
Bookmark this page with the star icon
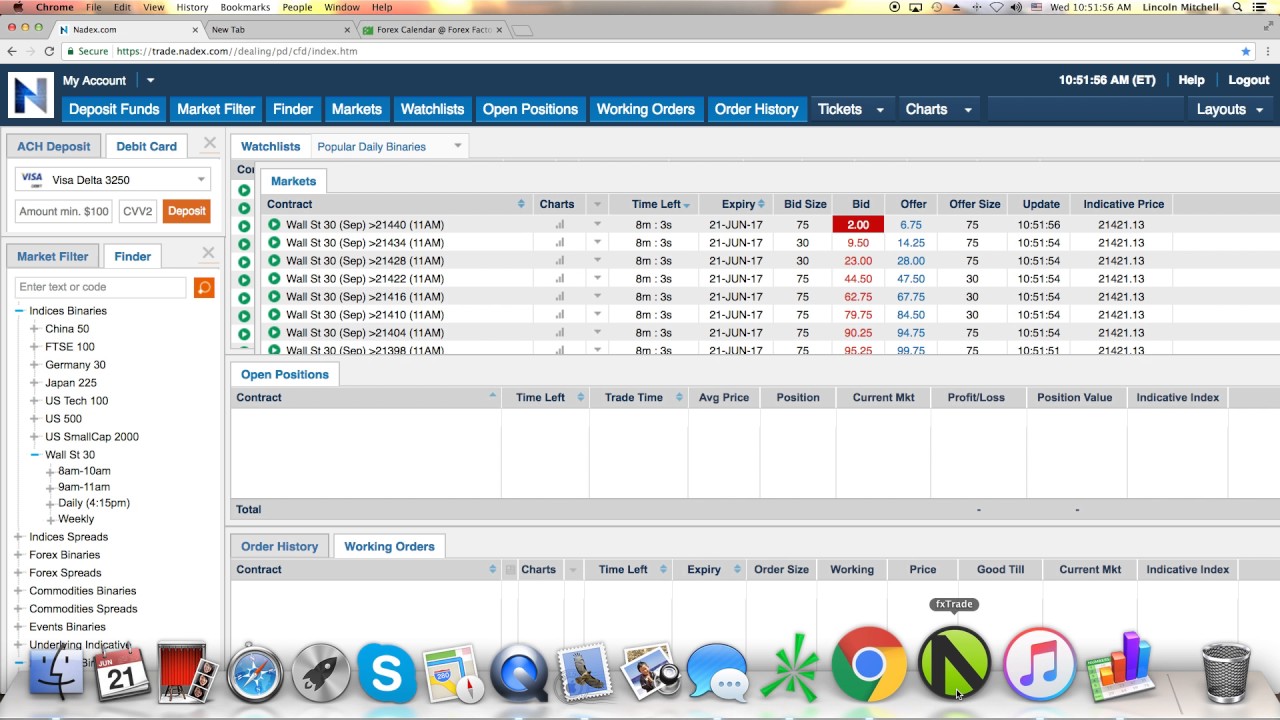tap(1245, 51)
